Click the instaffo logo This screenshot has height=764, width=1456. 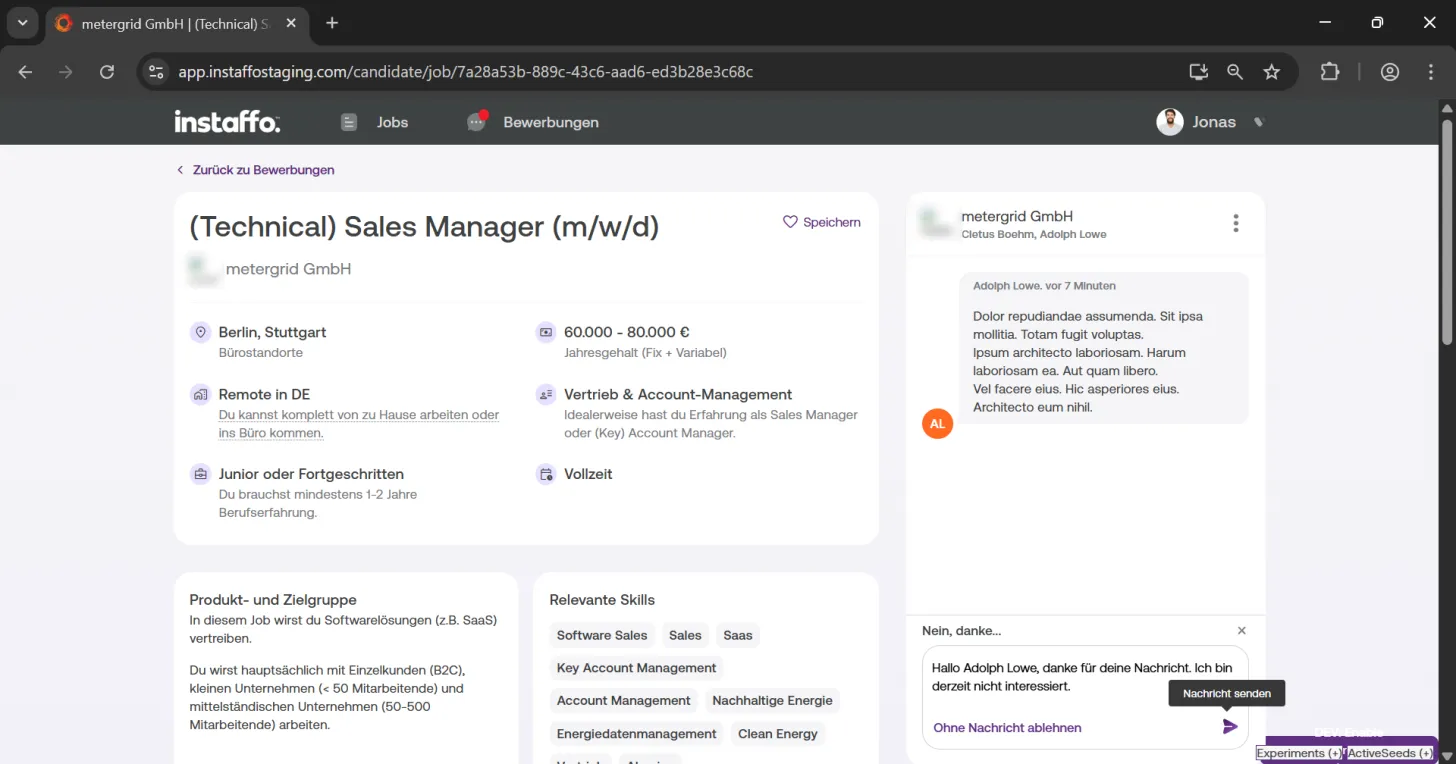pyautogui.click(x=227, y=122)
